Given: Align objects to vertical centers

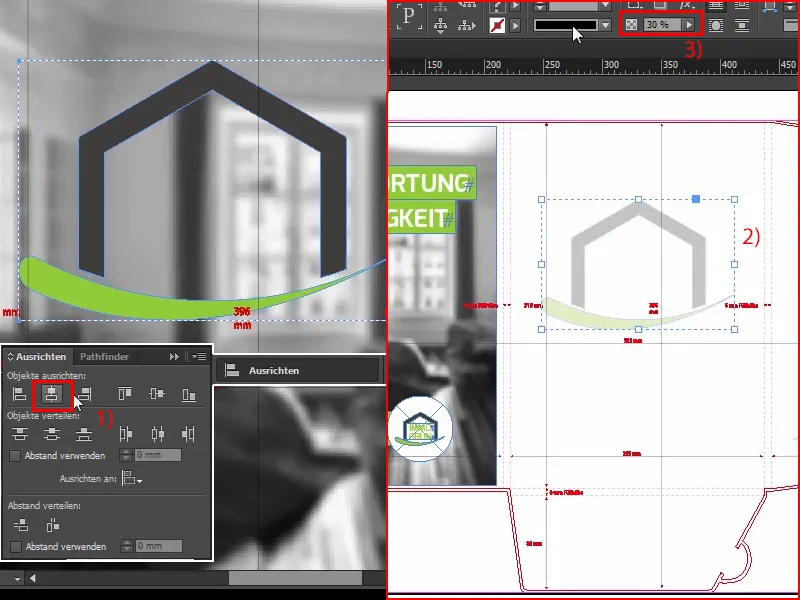Looking at the screenshot, I should (x=157, y=394).
